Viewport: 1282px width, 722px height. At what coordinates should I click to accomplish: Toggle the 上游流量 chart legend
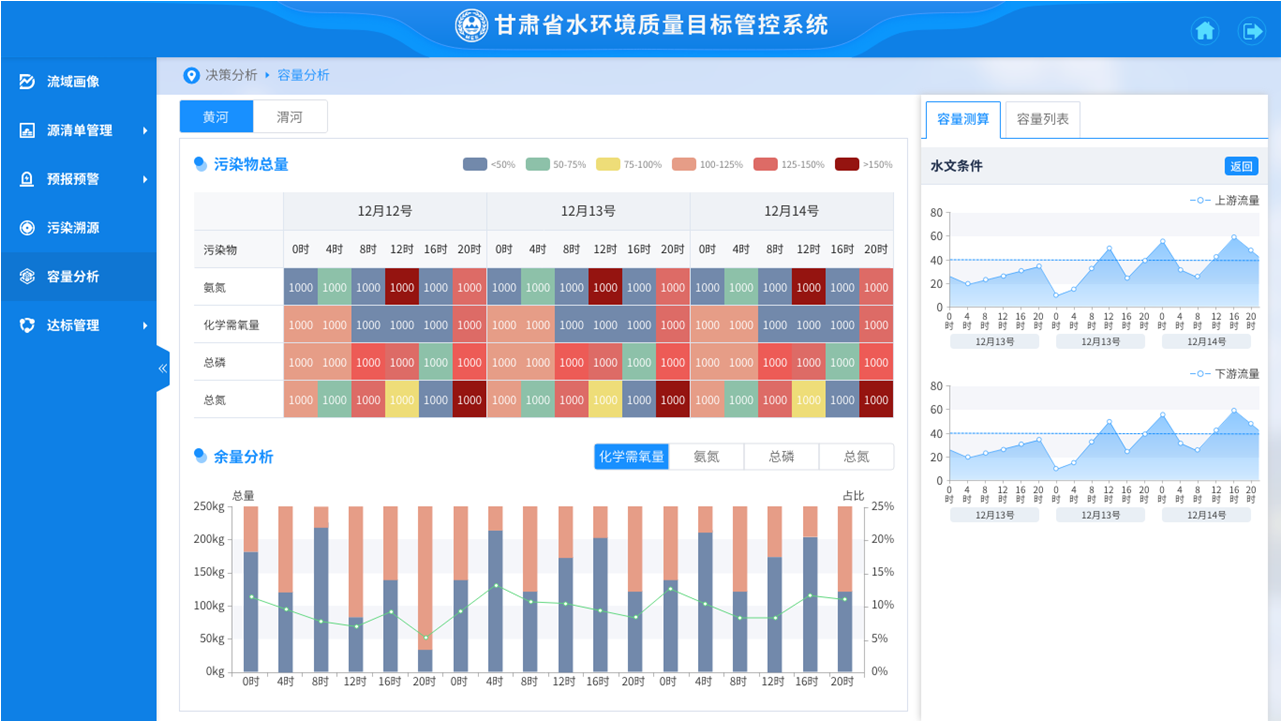pyautogui.click(x=1224, y=200)
